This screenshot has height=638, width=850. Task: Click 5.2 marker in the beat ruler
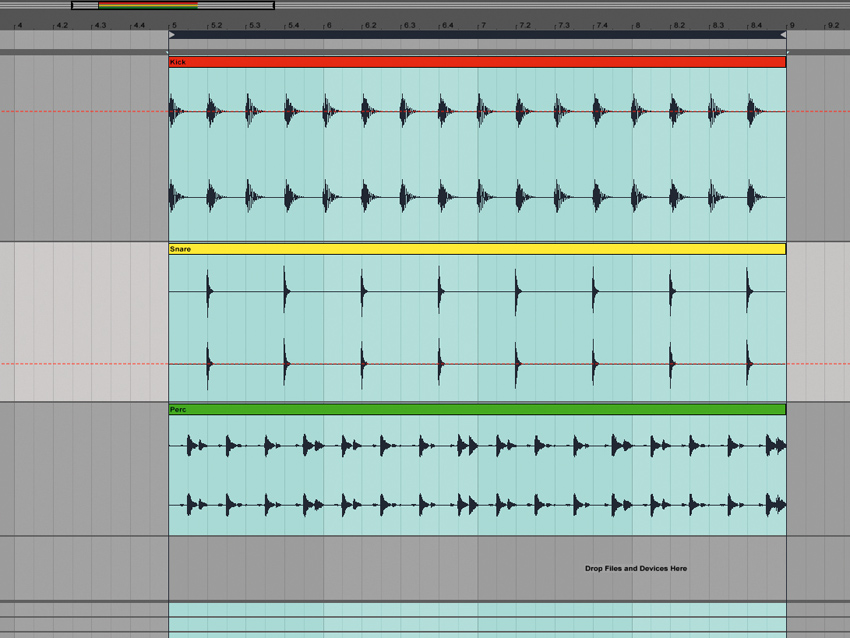click(216, 25)
